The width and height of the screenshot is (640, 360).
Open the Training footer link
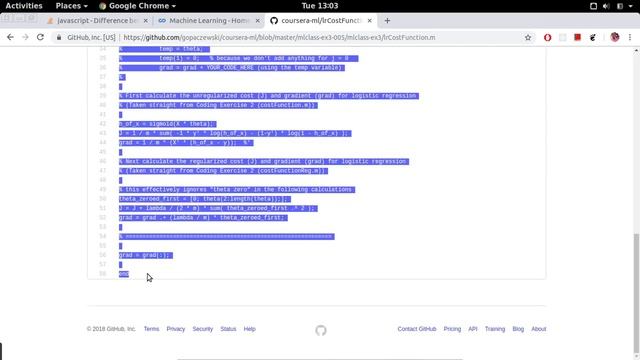point(495,329)
